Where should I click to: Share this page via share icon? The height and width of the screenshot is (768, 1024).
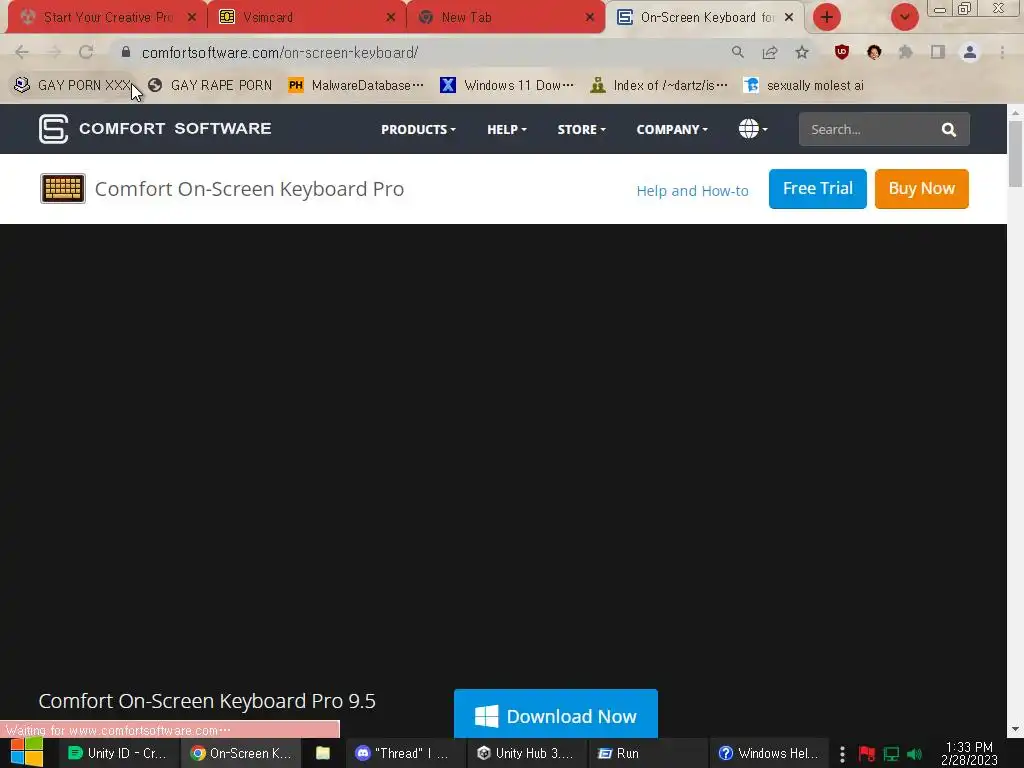770,52
